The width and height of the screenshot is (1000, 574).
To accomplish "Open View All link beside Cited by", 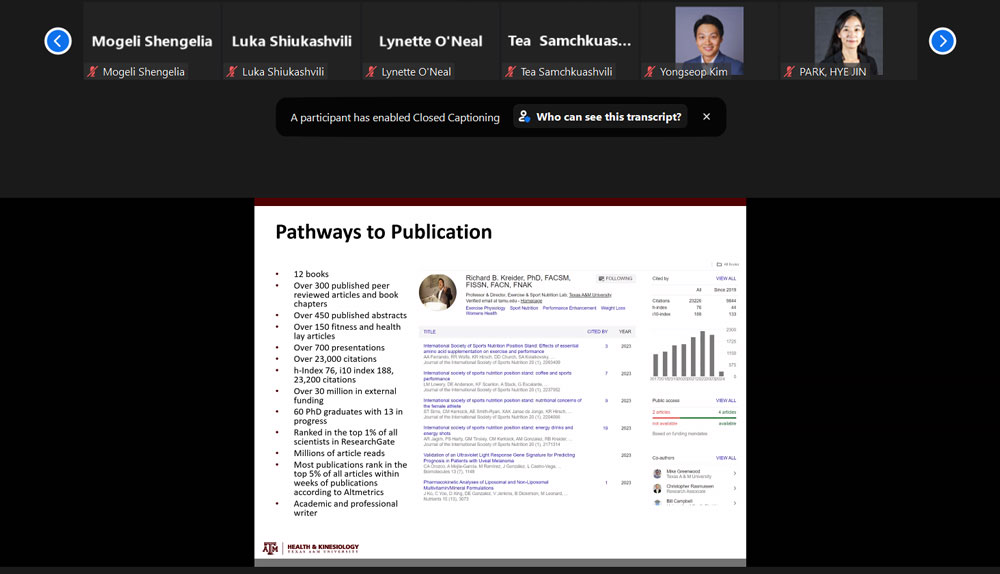I will coord(725,279).
